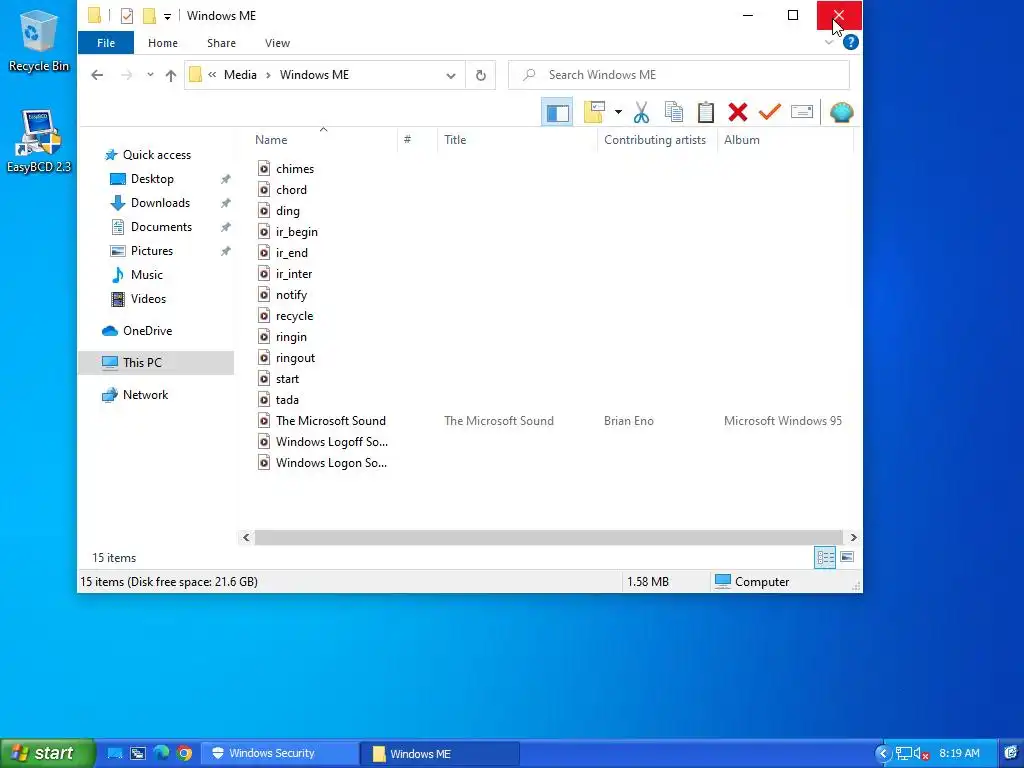Image resolution: width=1024 pixels, height=768 pixels.
Task: Select the recycle sound file
Action: click(294, 316)
